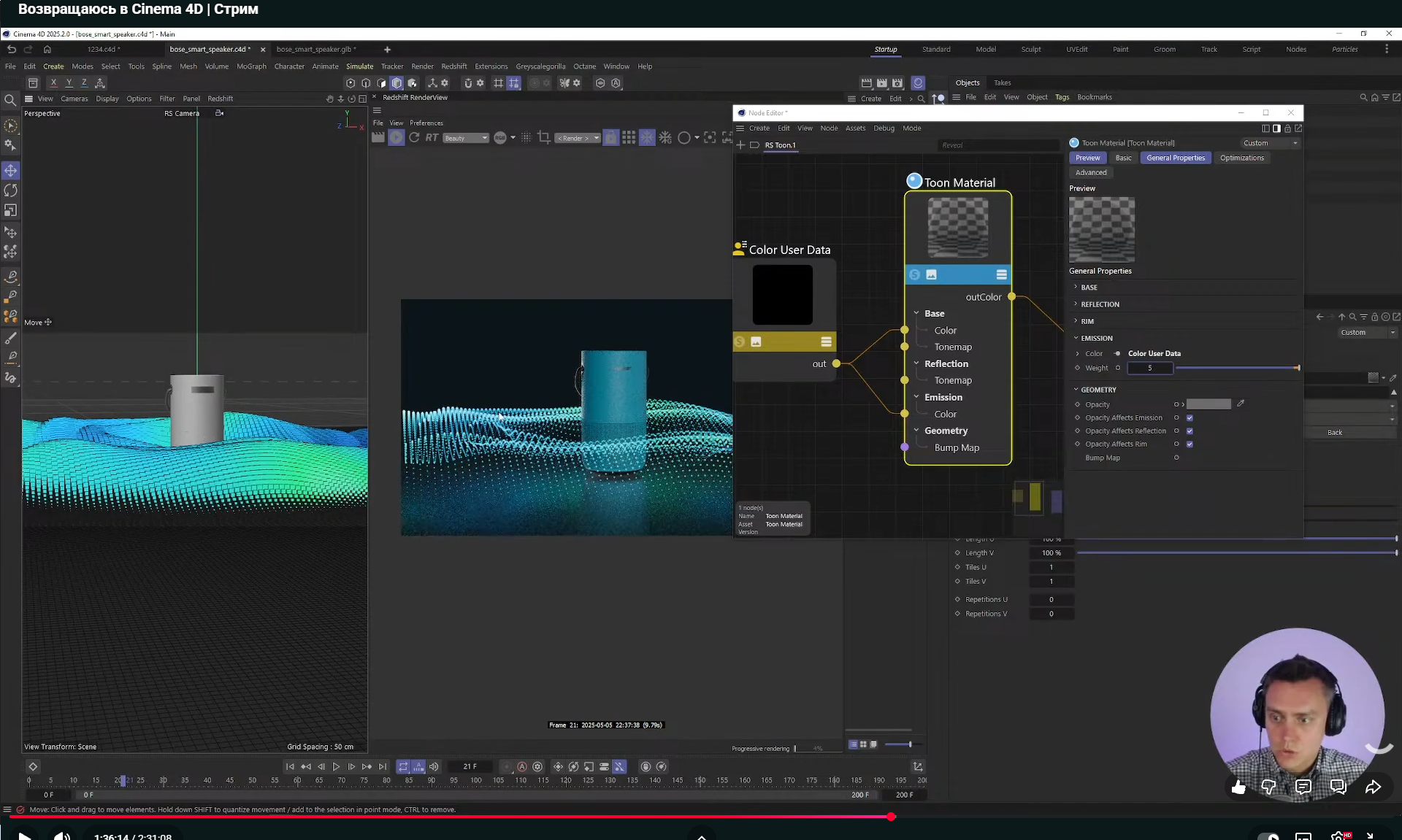Click the refresh render icon in RenderView
The width and height of the screenshot is (1402, 840).
pyautogui.click(x=414, y=137)
